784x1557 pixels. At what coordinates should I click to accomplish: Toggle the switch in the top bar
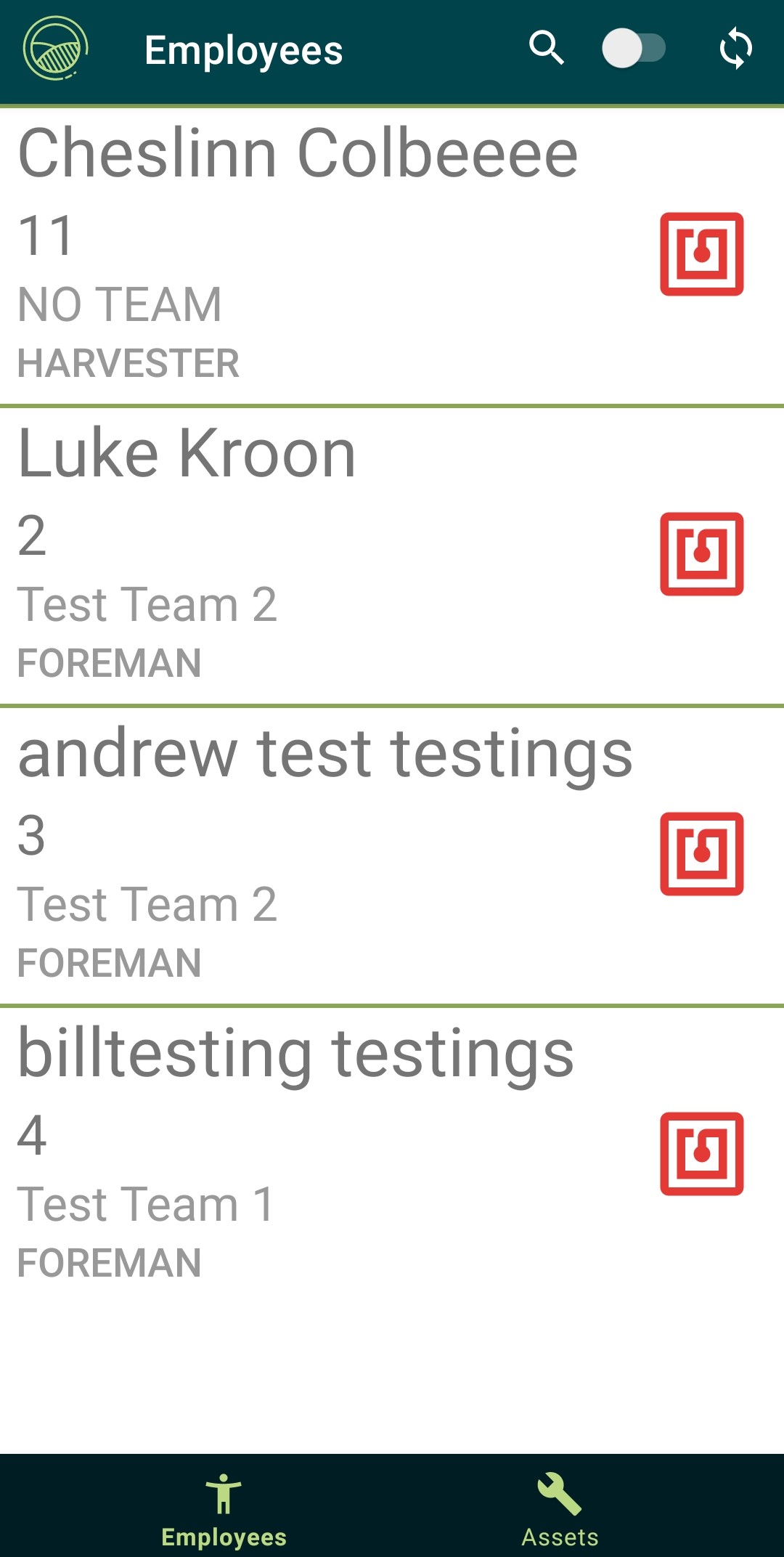tap(634, 49)
